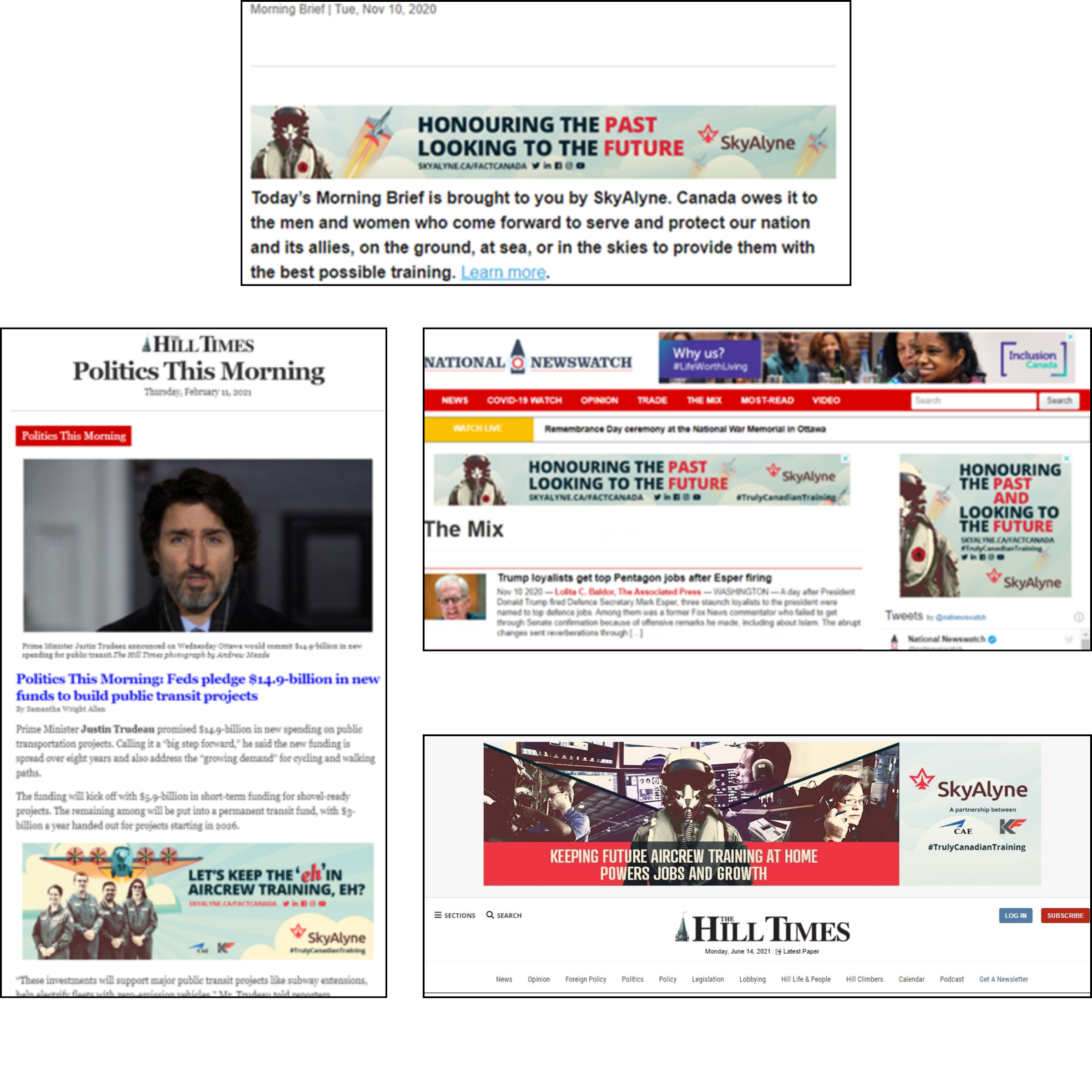Click the red SUBSCRIBE button

(x=1065, y=915)
